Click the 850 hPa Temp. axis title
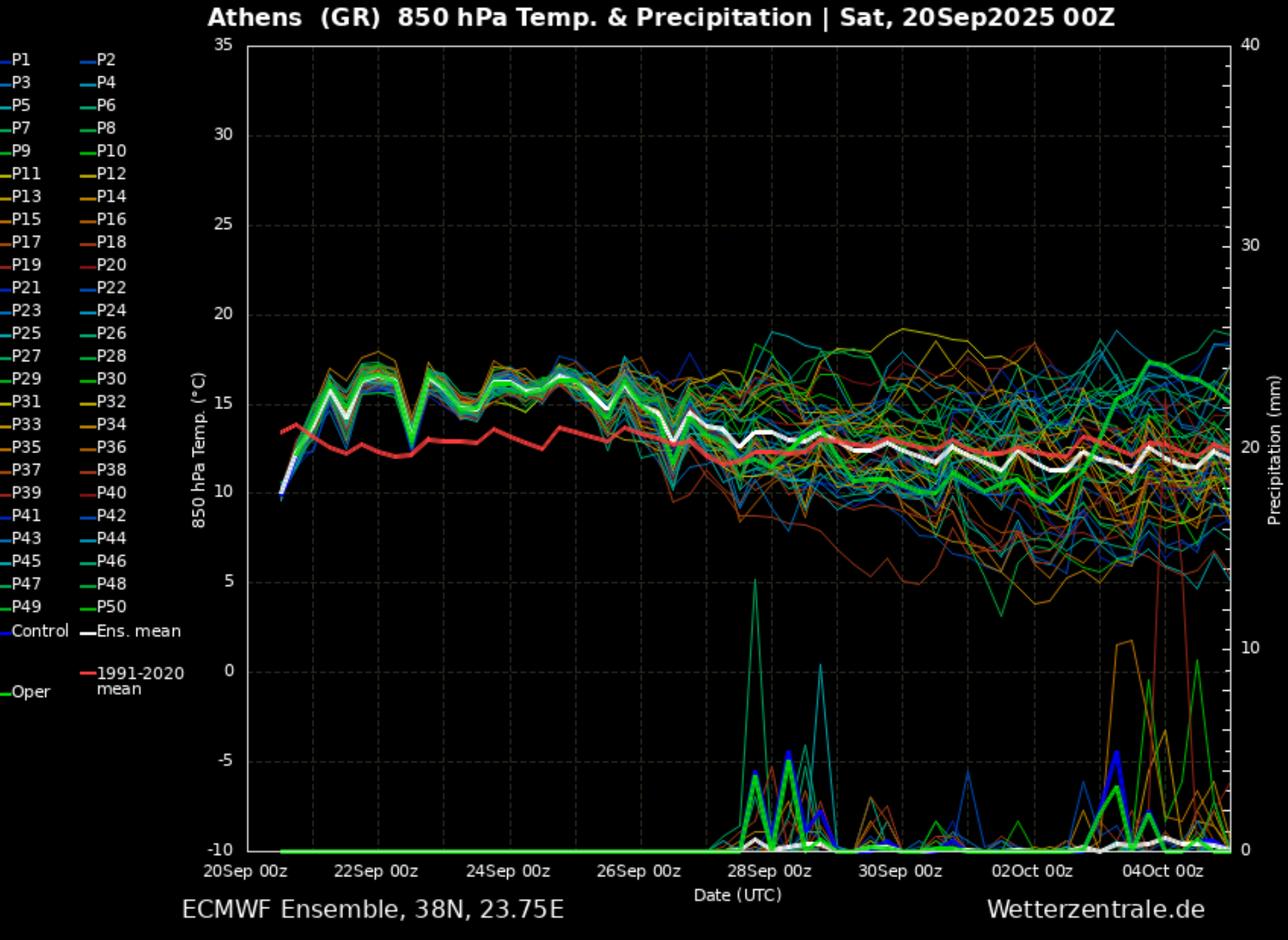This screenshot has height=940, width=1288. [198, 450]
